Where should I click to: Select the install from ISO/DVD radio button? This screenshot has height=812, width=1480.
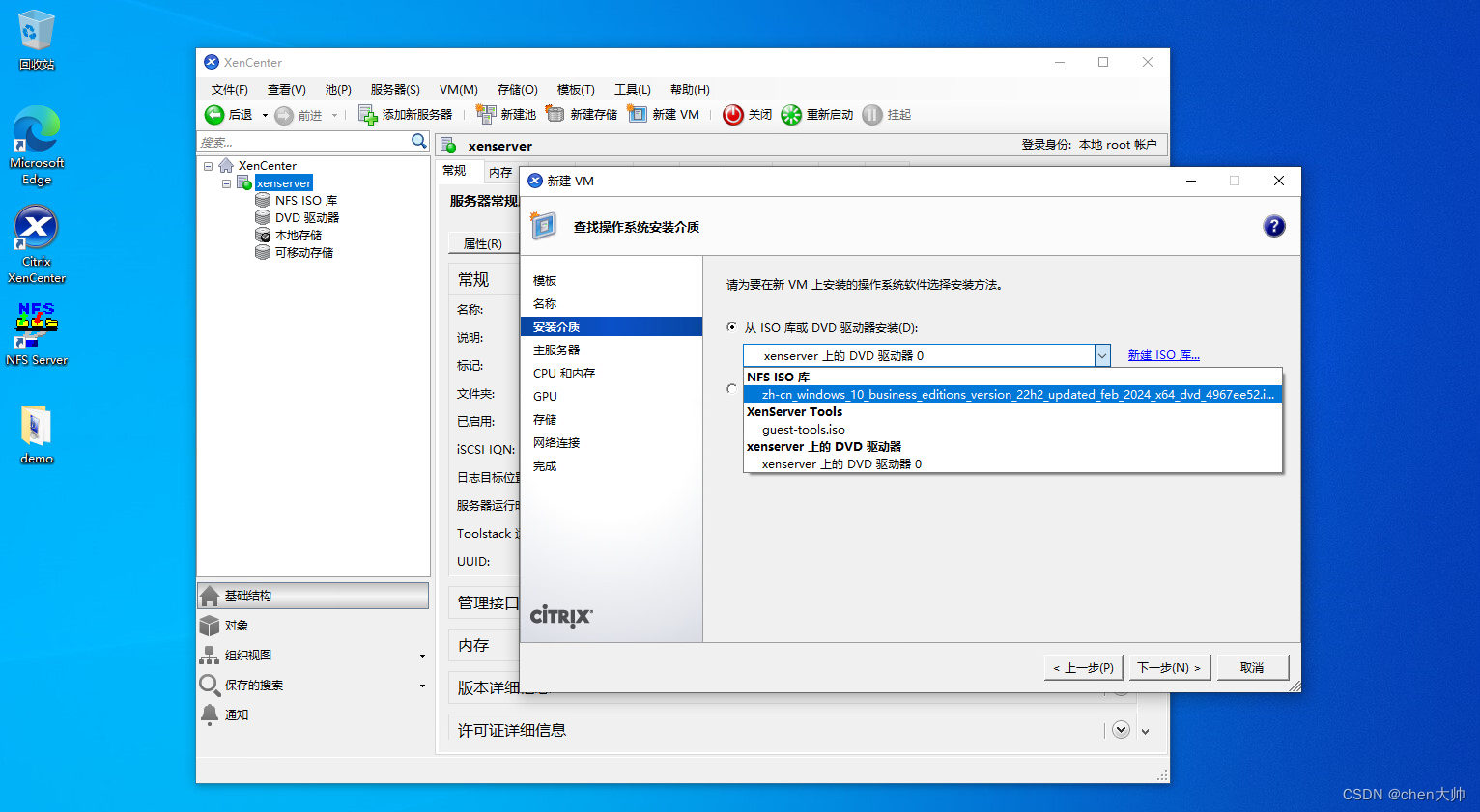pyautogui.click(x=732, y=327)
